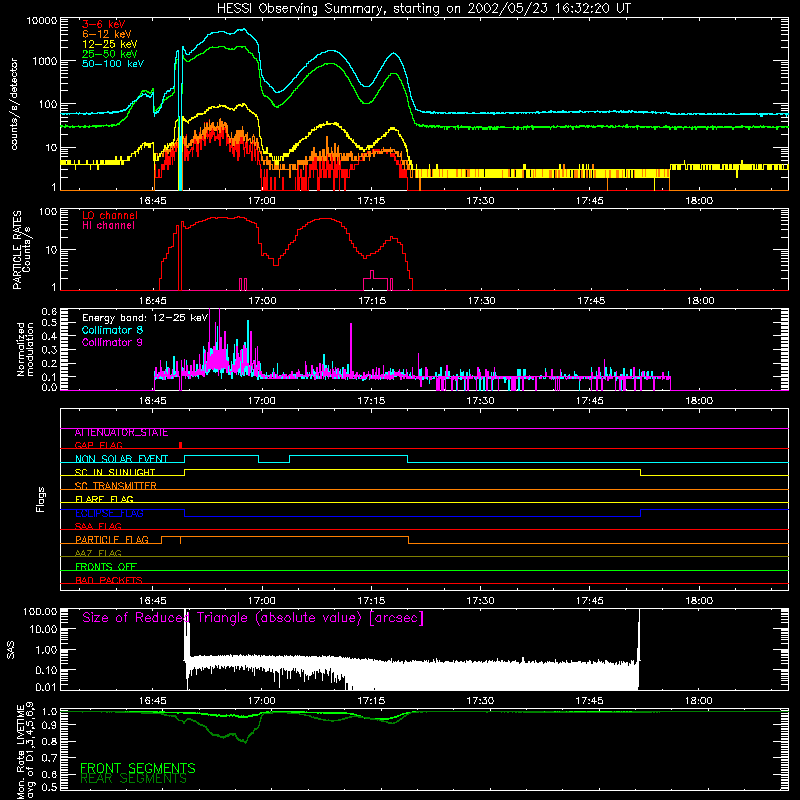Click the FLARE_FLAG label
Image resolution: width=800 pixels, height=800 pixels.
pyautogui.click(x=104, y=499)
